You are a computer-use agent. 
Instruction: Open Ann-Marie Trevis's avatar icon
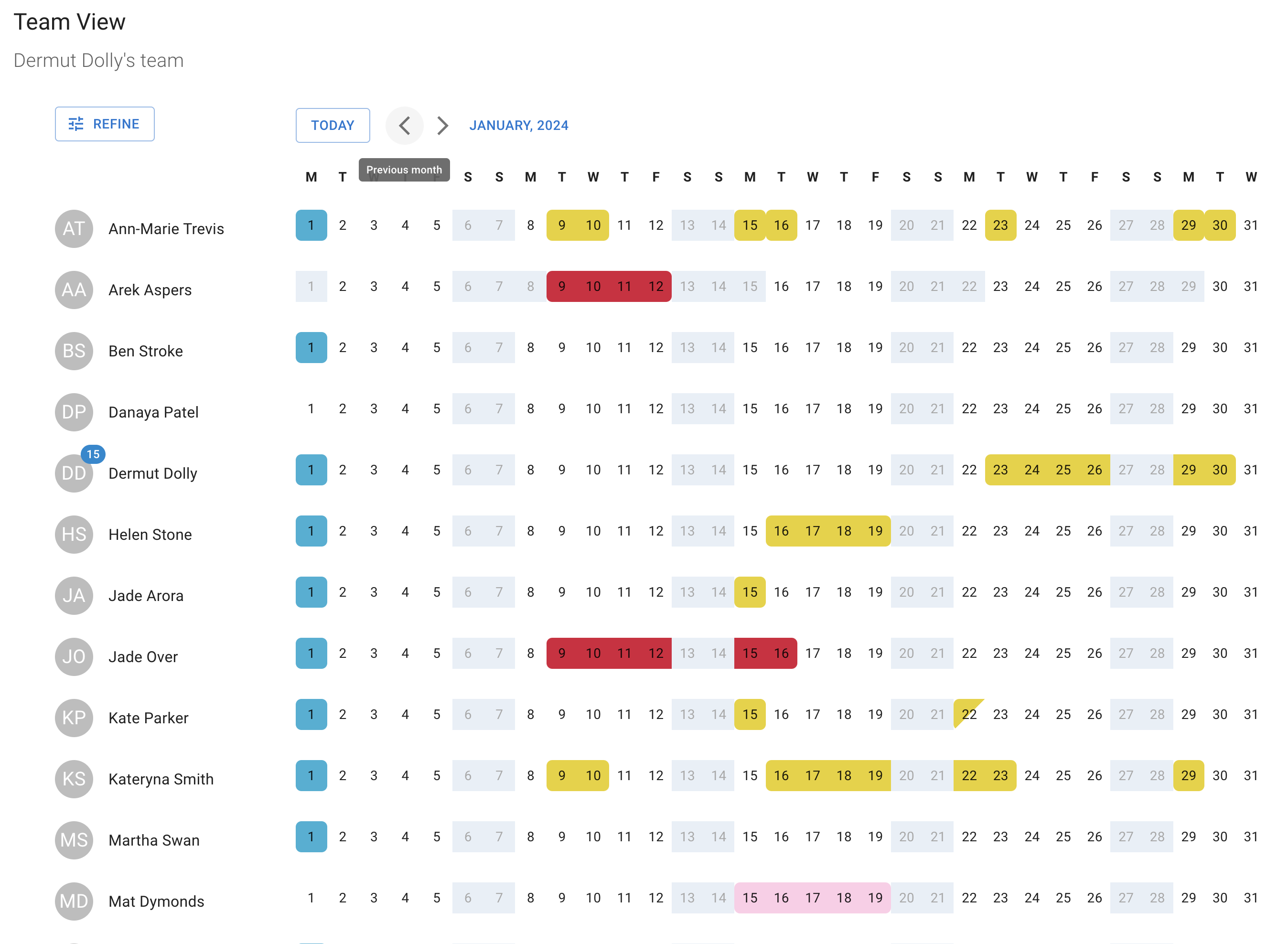(x=74, y=228)
